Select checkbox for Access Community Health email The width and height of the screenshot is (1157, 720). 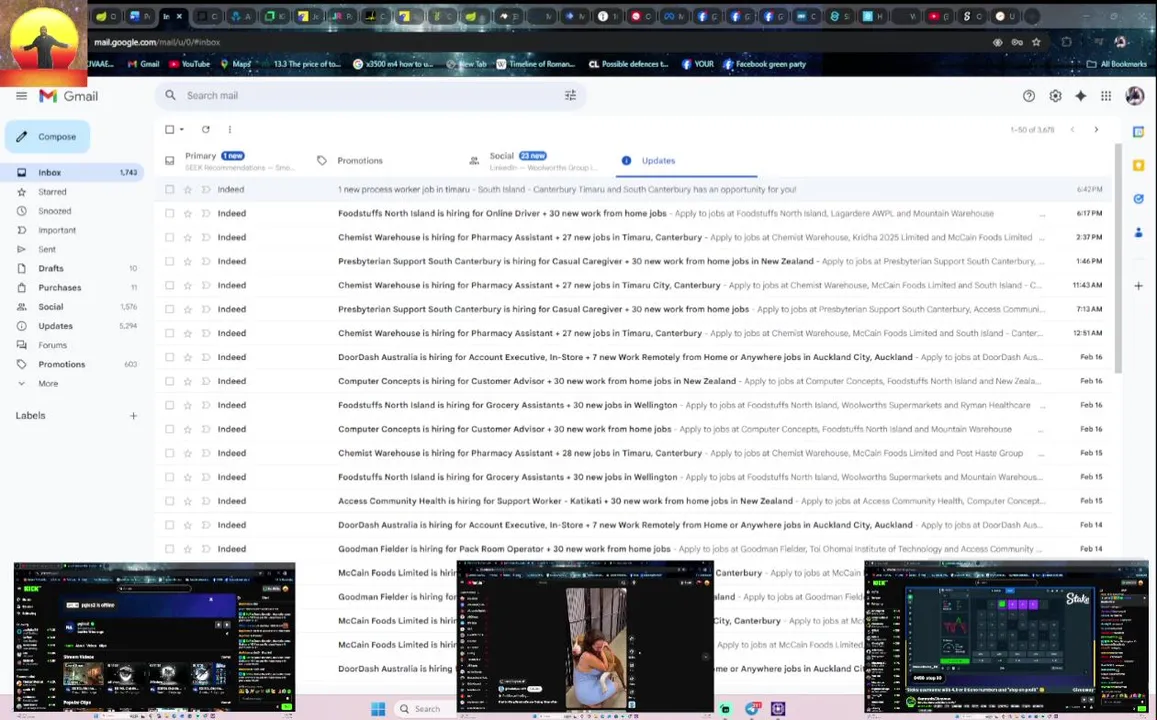tap(170, 501)
